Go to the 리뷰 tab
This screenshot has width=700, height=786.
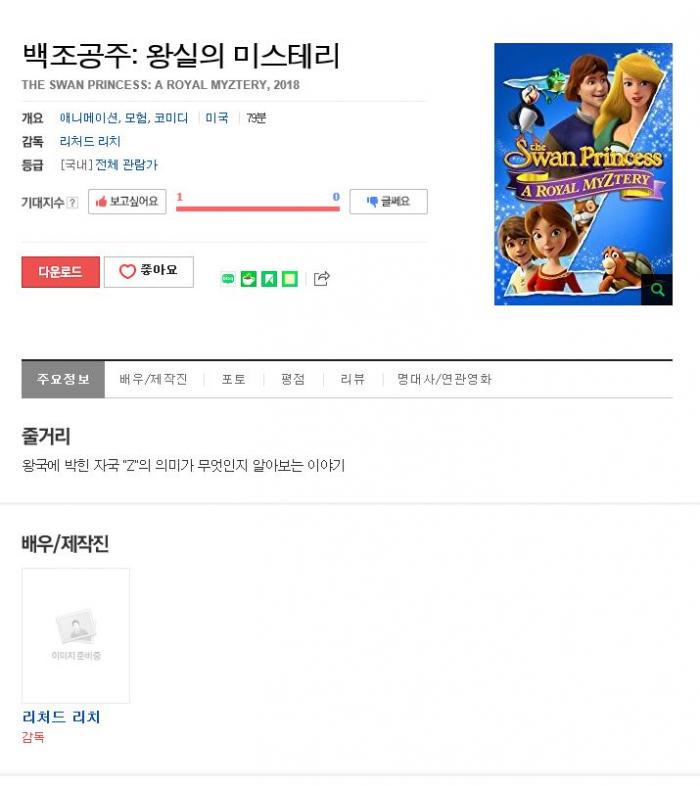pos(353,379)
